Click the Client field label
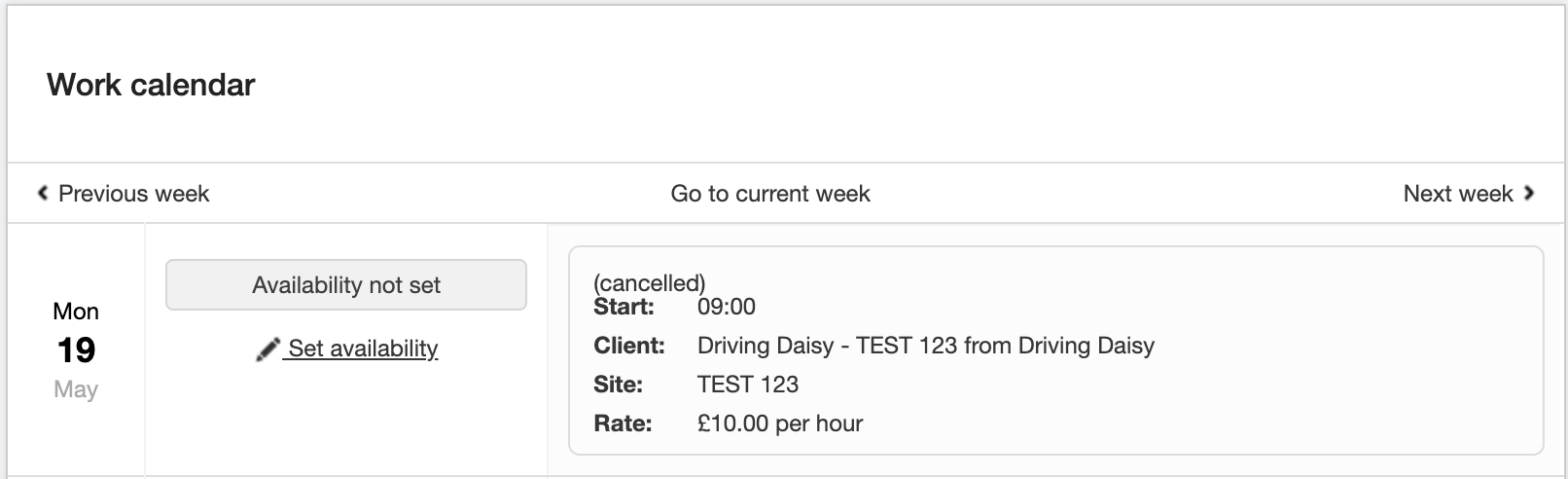 click(x=628, y=346)
